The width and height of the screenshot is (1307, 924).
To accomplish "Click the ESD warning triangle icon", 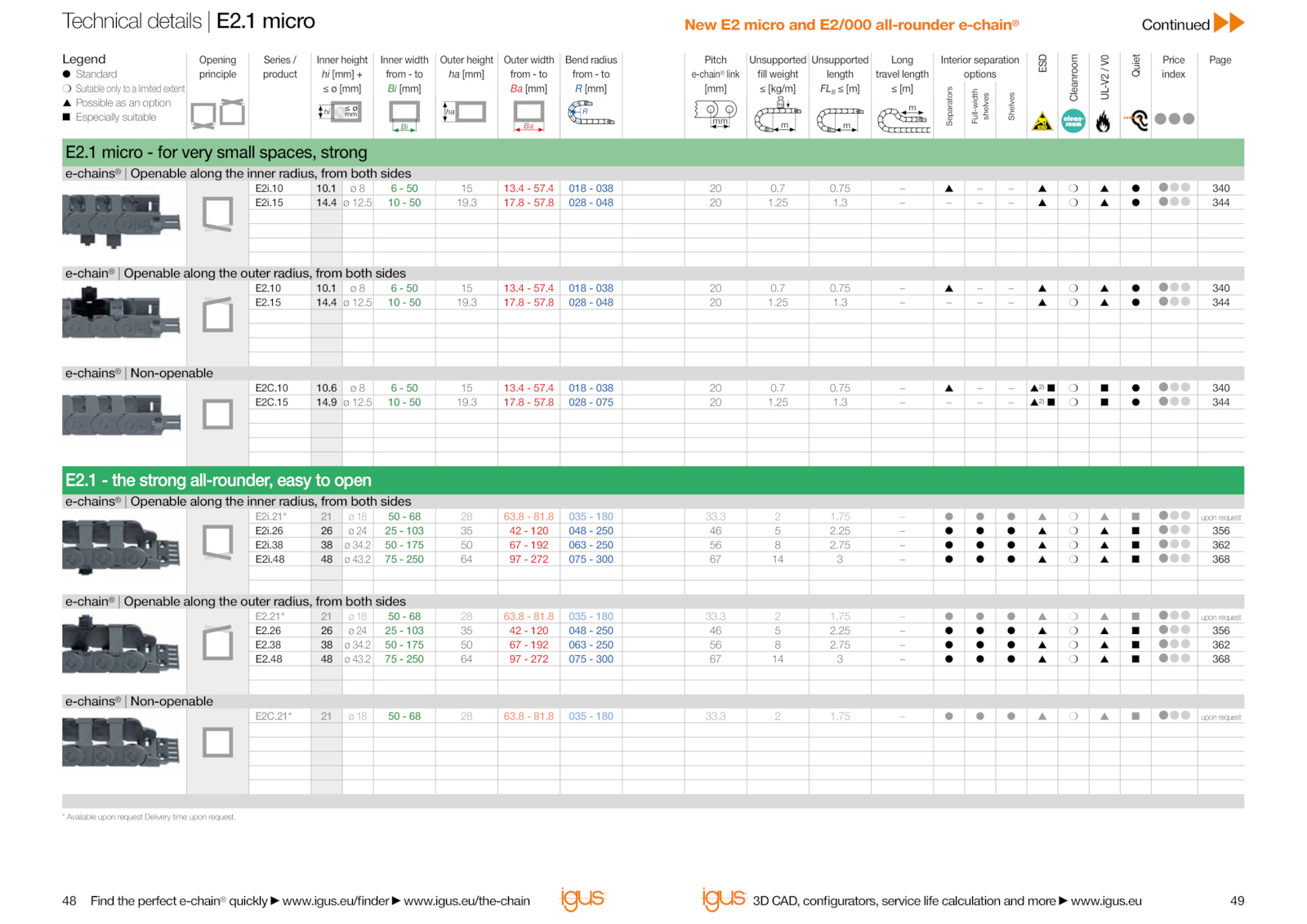I will [x=1042, y=122].
